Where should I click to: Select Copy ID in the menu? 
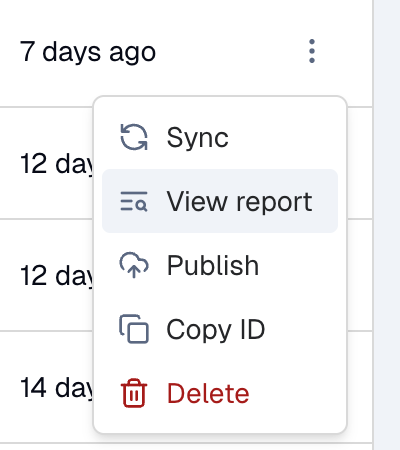tap(220, 329)
